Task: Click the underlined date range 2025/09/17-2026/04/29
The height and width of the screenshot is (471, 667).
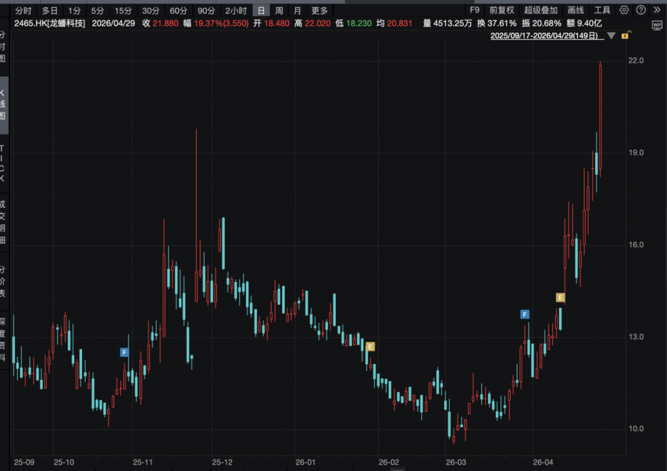Action: pos(545,35)
